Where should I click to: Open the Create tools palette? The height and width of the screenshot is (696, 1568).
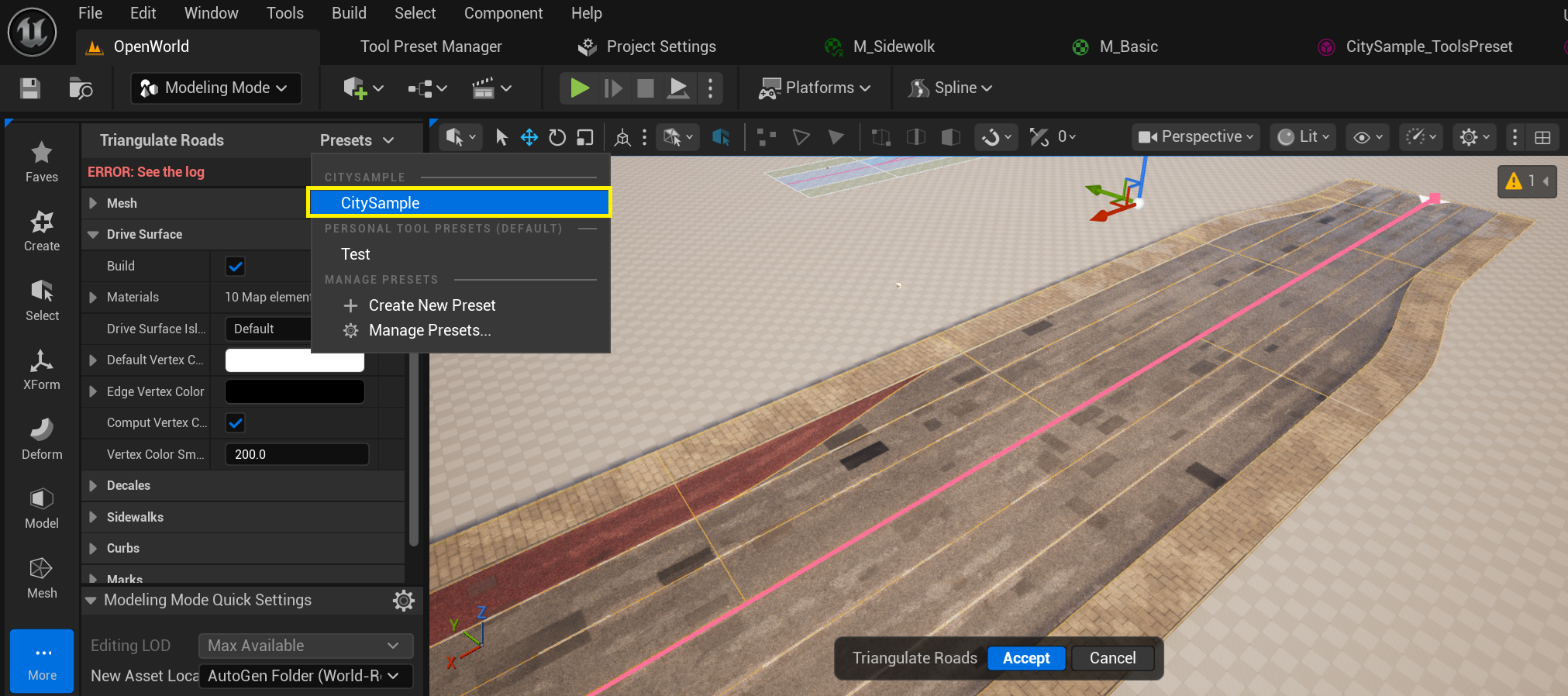pyautogui.click(x=42, y=231)
